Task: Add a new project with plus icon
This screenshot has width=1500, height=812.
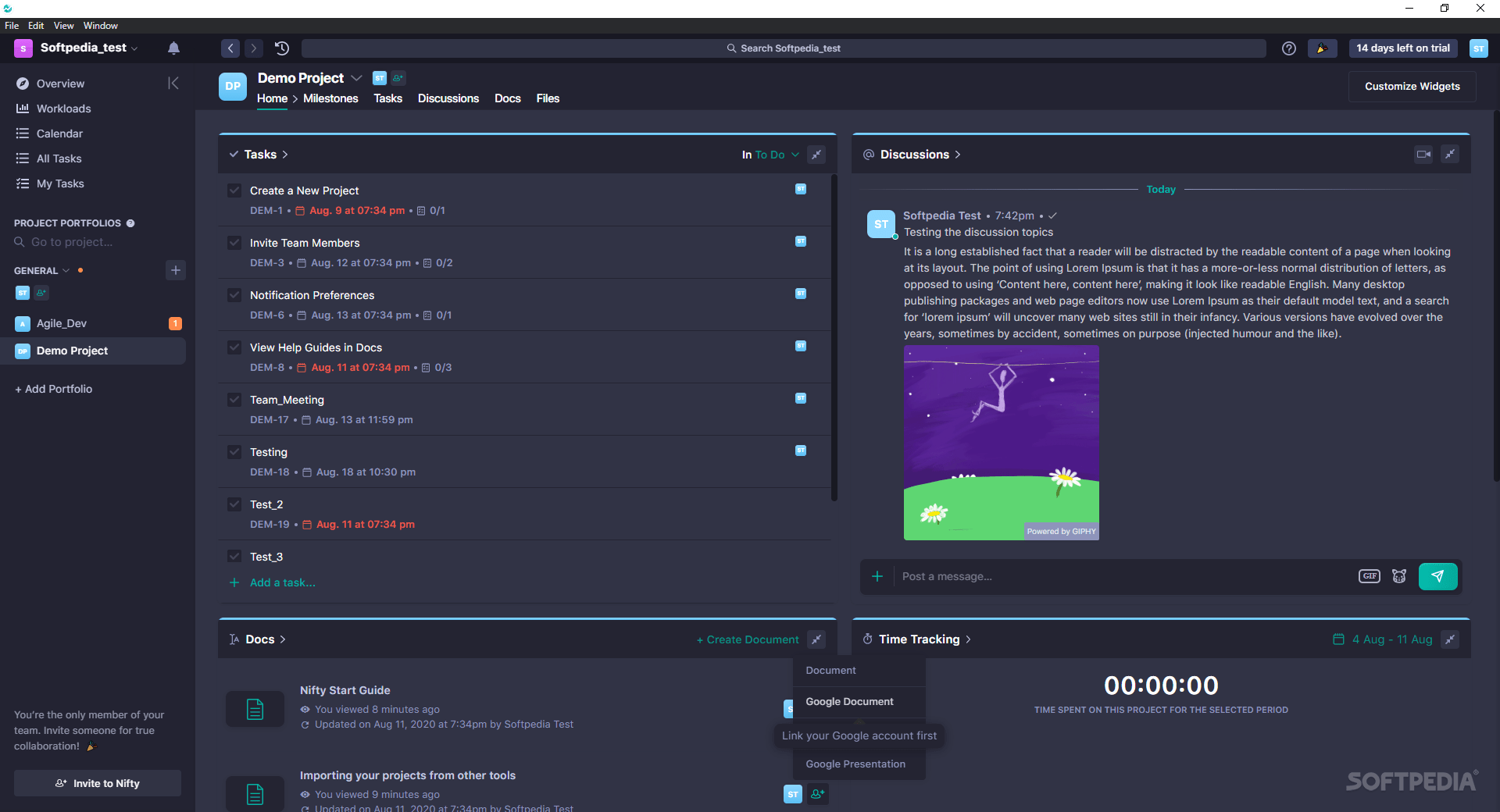Action: pos(176,270)
